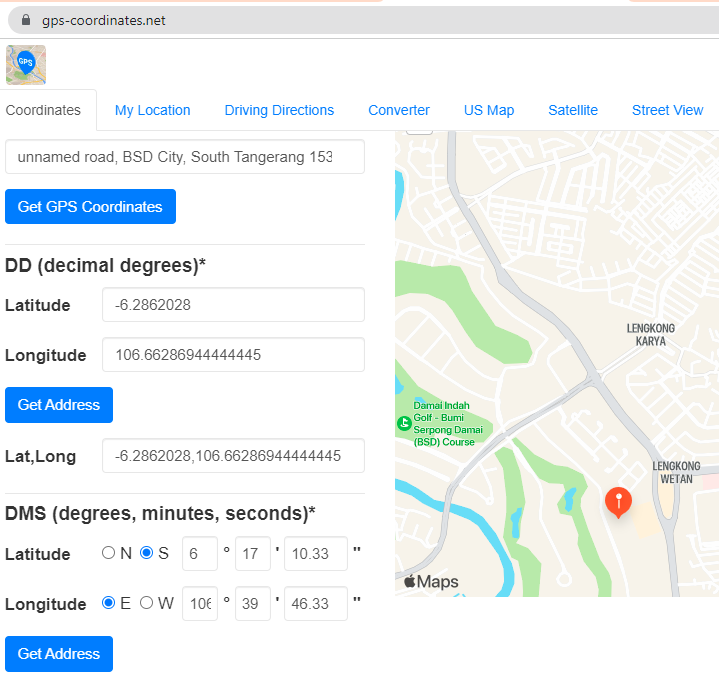Select the S latitude radio button
This screenshot has height=680, width=719.
click(x=146, y=553)
